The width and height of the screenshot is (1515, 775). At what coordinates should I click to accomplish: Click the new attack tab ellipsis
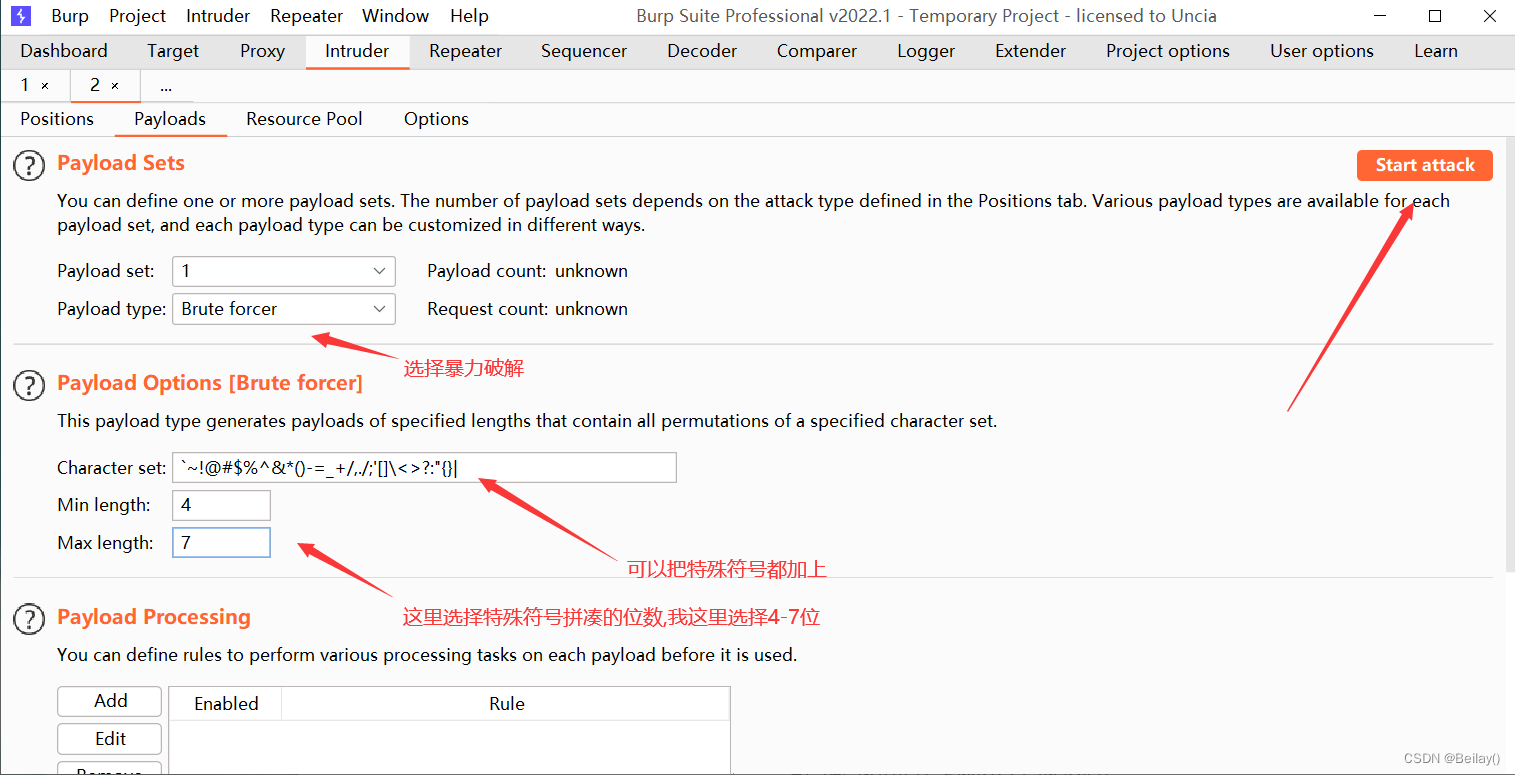[166, 86]
